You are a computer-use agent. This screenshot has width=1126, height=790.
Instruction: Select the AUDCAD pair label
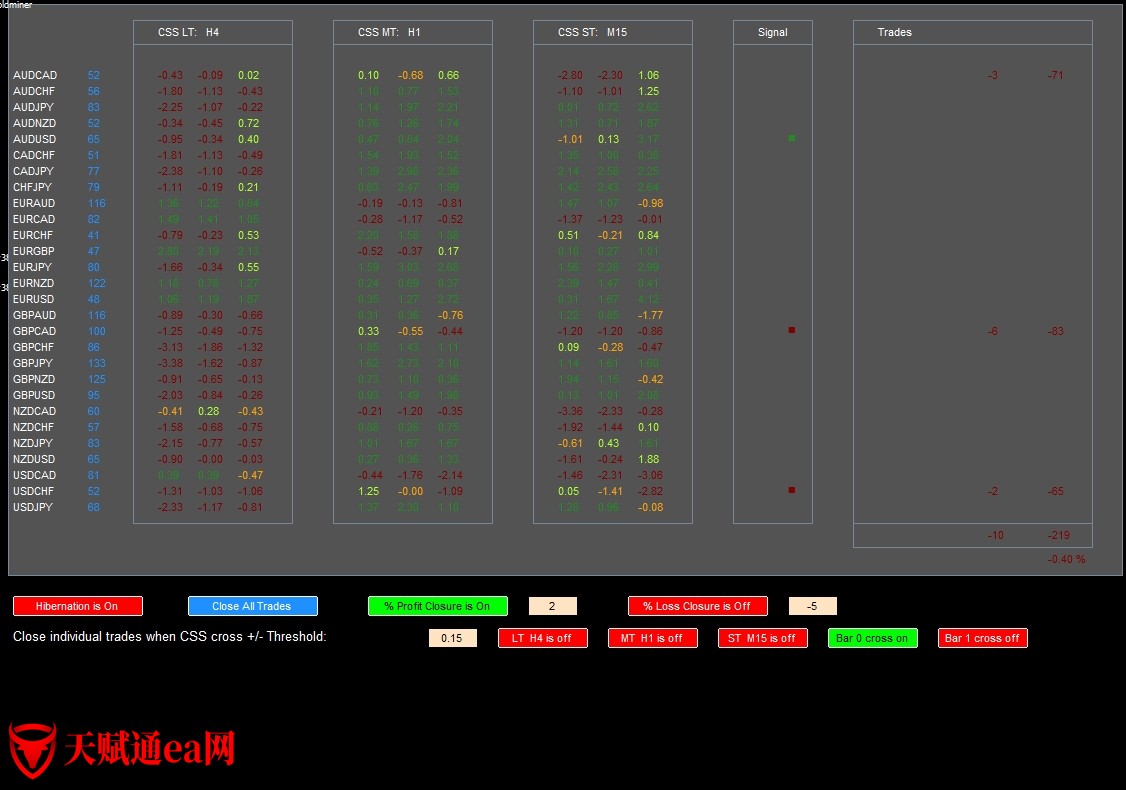pyautogui.click(x=35, y=75)
